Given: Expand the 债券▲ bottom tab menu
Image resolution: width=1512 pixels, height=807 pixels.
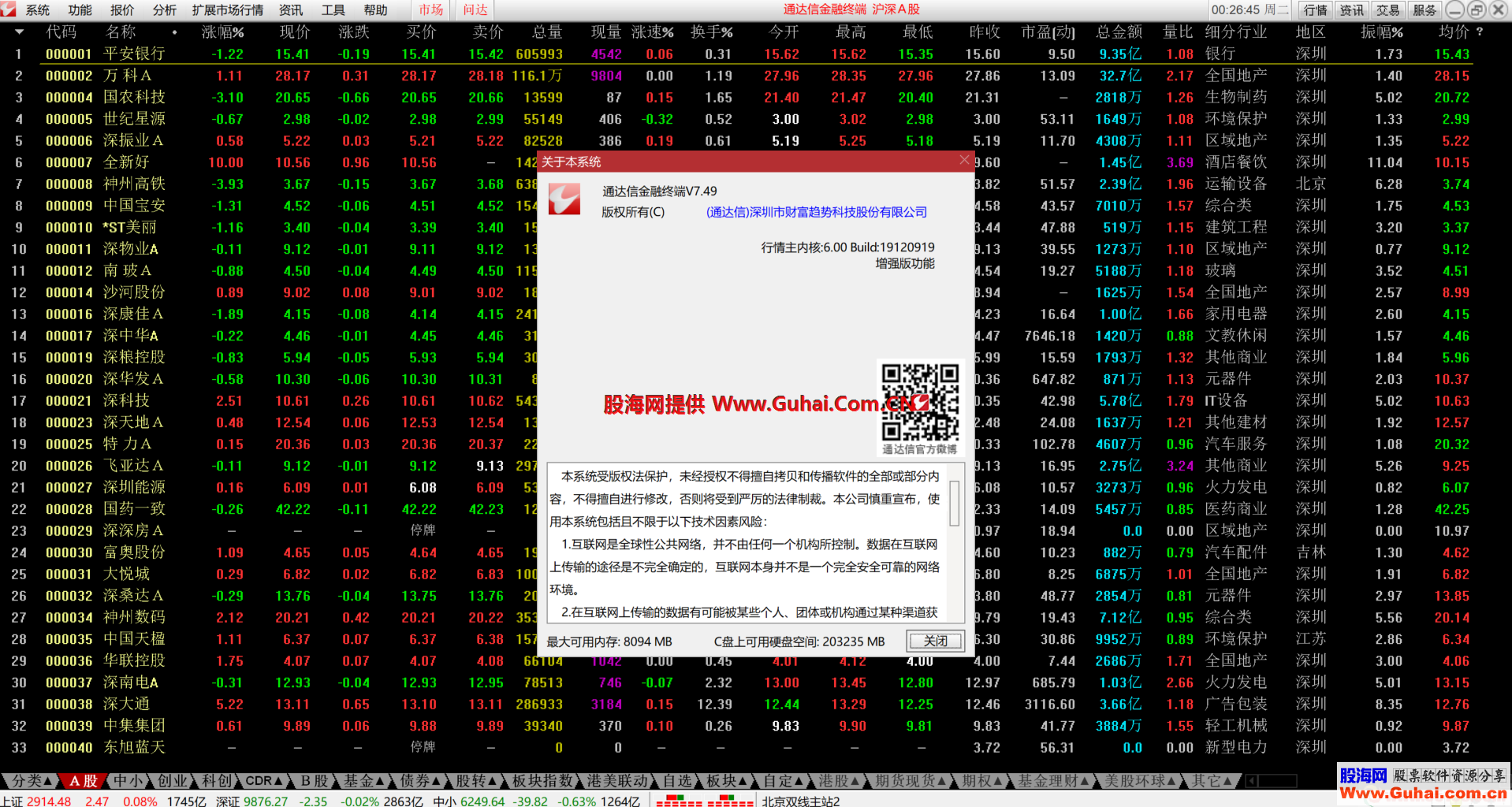Looking at the screenshot, I should (x=420, y=781).
